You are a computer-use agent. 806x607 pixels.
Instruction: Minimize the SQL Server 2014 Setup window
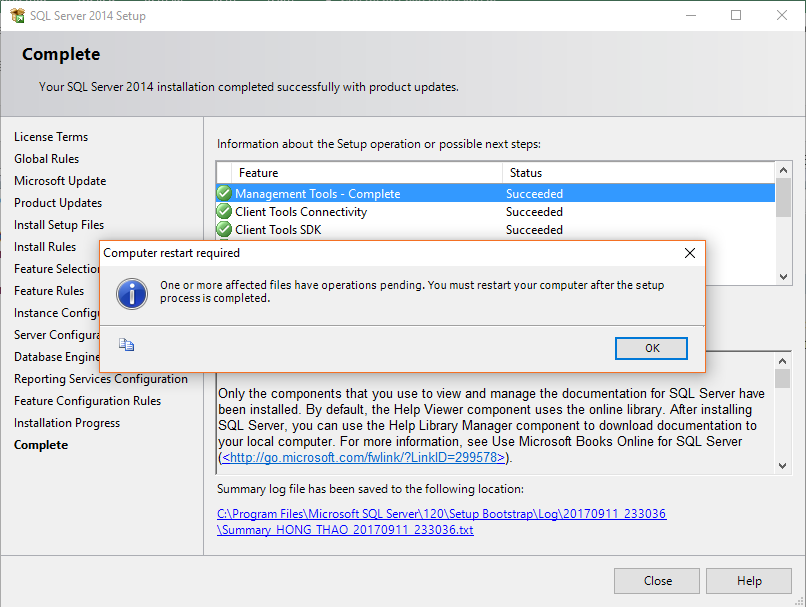coord(691,15)
